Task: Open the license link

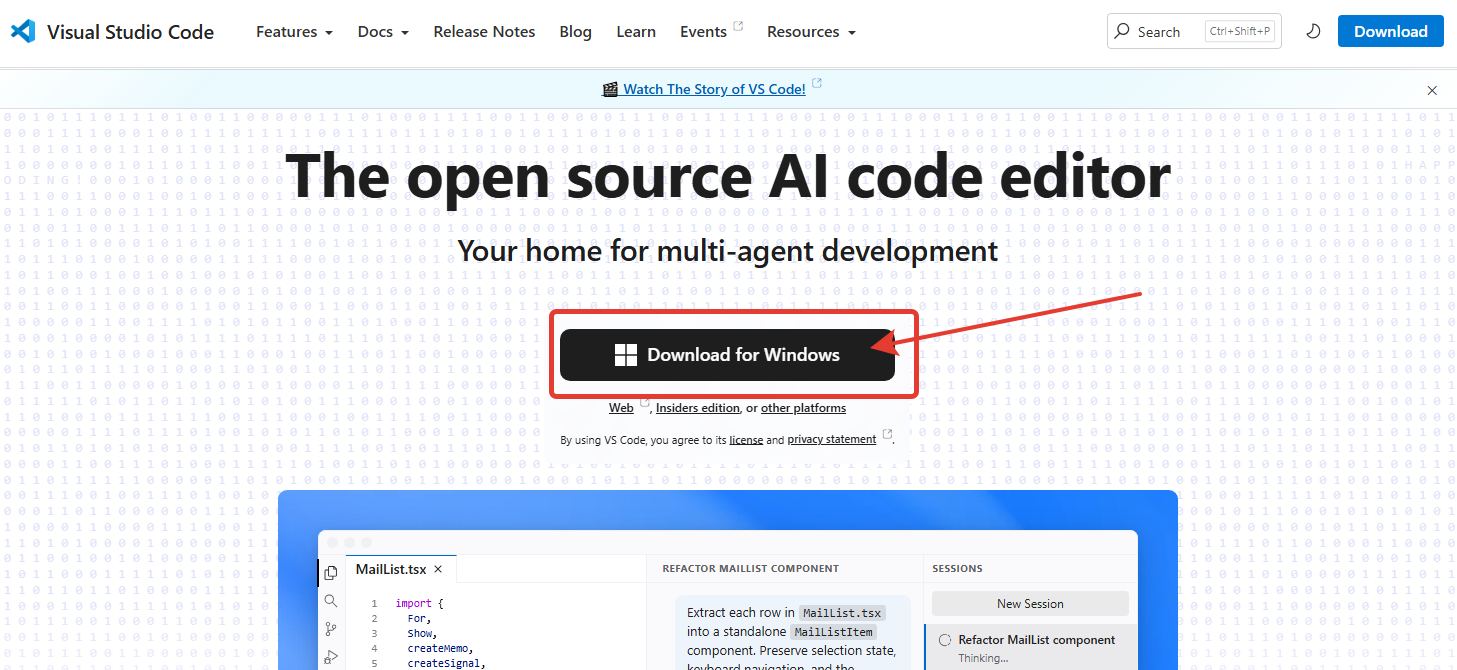Action: 746,440
